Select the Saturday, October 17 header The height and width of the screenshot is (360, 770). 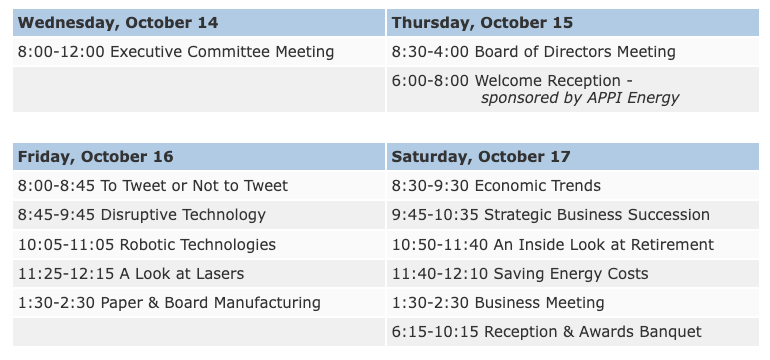tap(573, 157)
